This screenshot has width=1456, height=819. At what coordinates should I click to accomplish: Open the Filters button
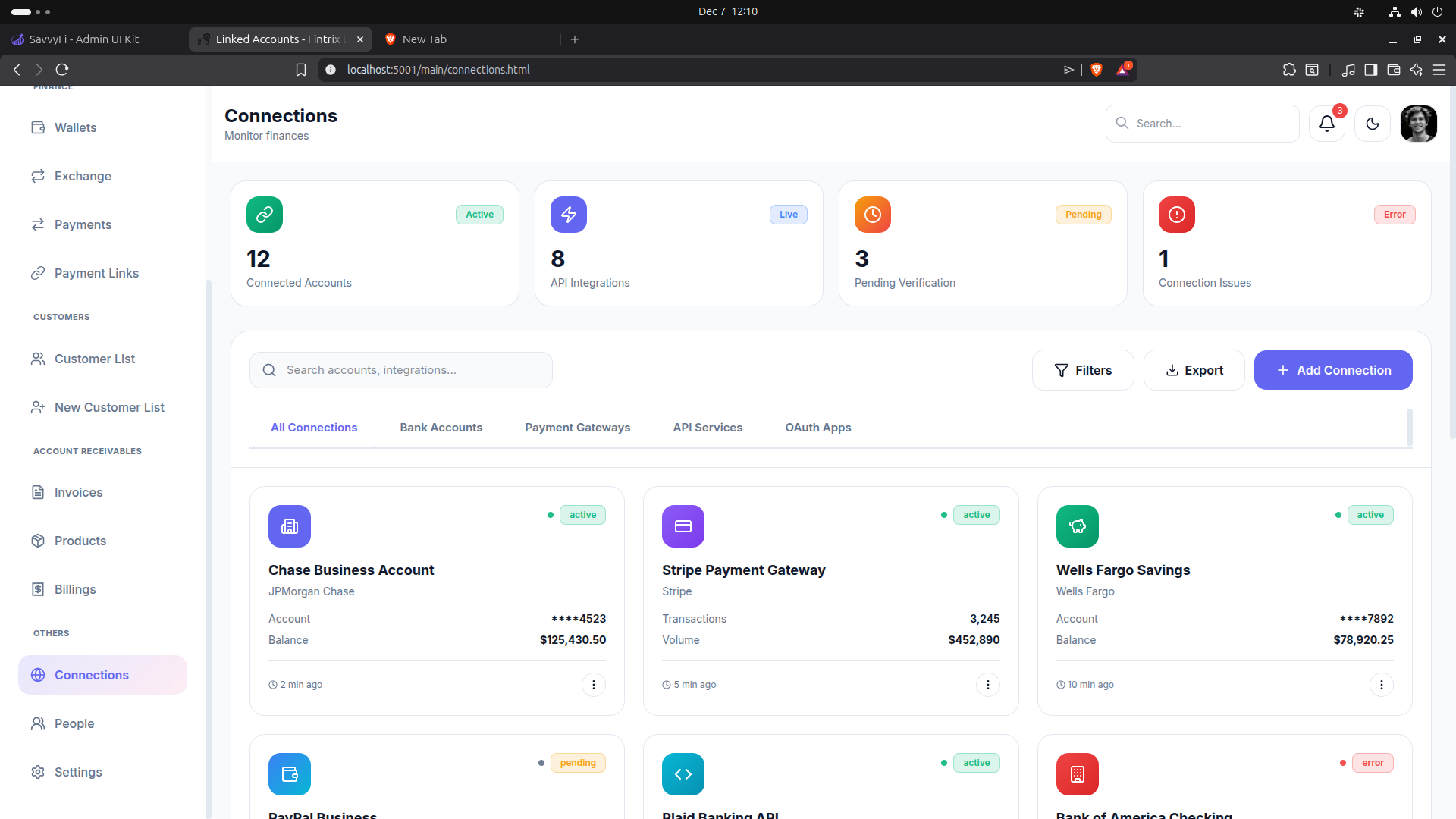1082,370
